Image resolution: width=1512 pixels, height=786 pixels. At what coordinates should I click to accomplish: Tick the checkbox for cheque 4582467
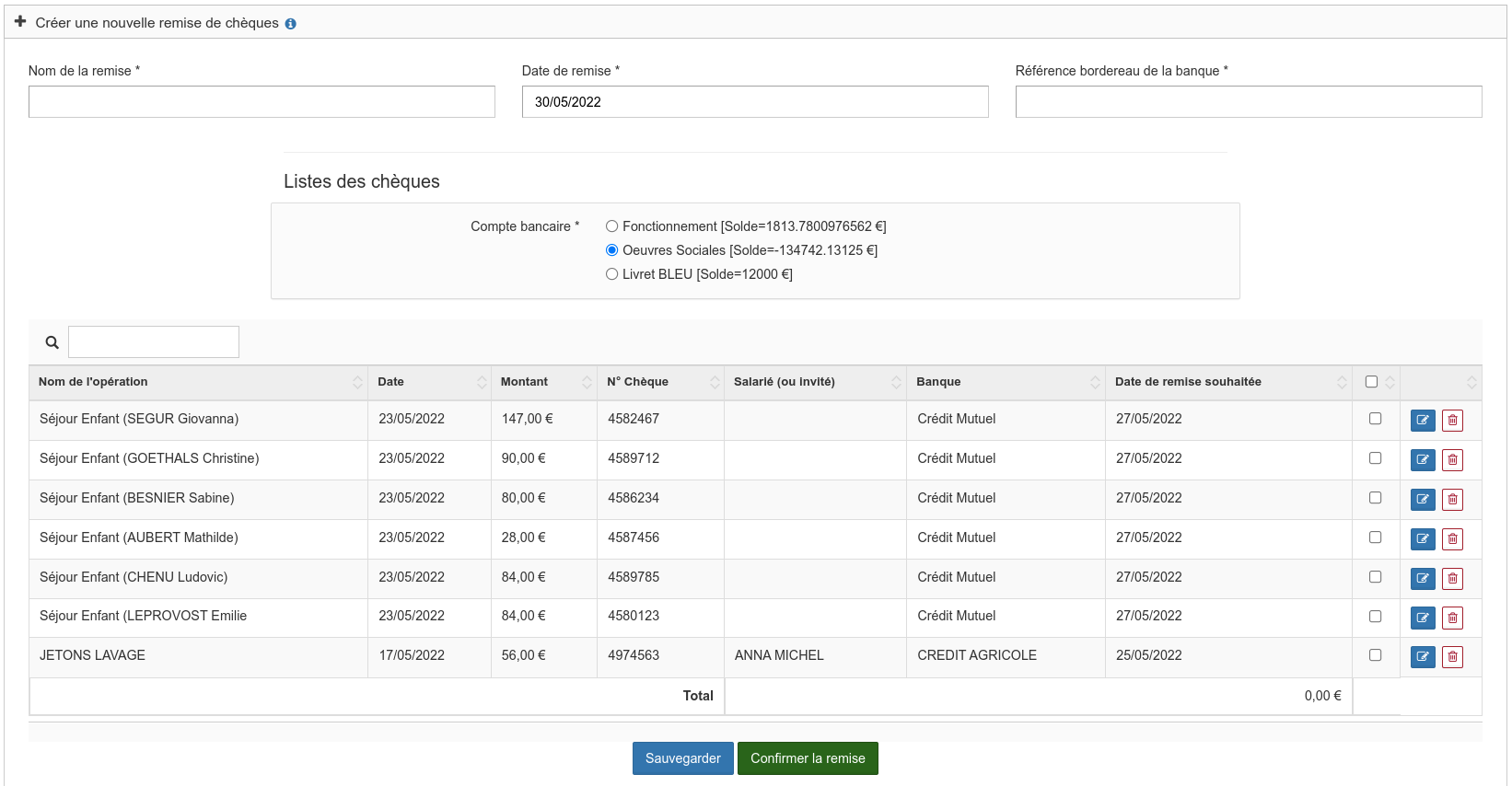click(1375, 419)
